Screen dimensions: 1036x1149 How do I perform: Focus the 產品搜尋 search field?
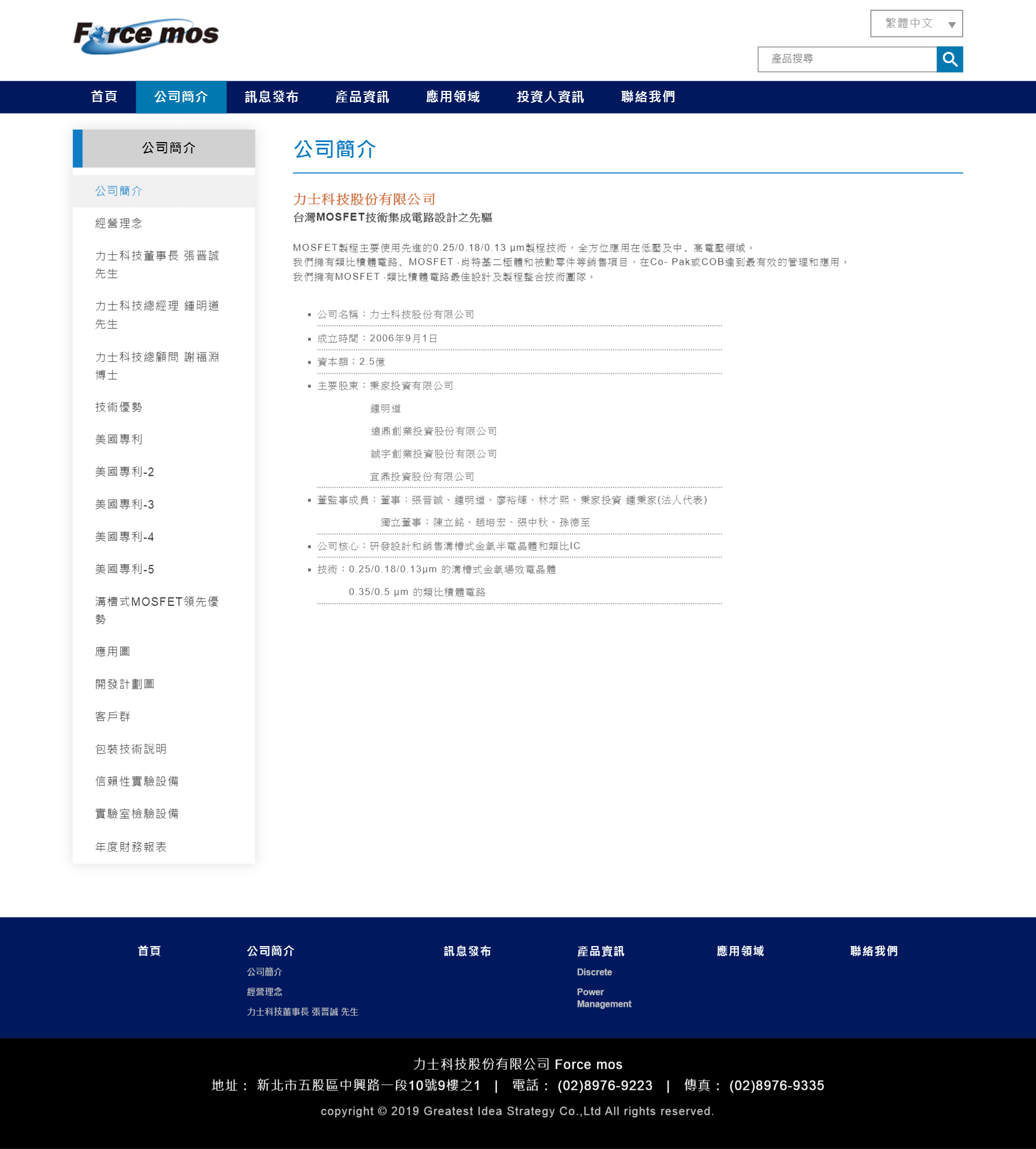click(x=847, y=59)
